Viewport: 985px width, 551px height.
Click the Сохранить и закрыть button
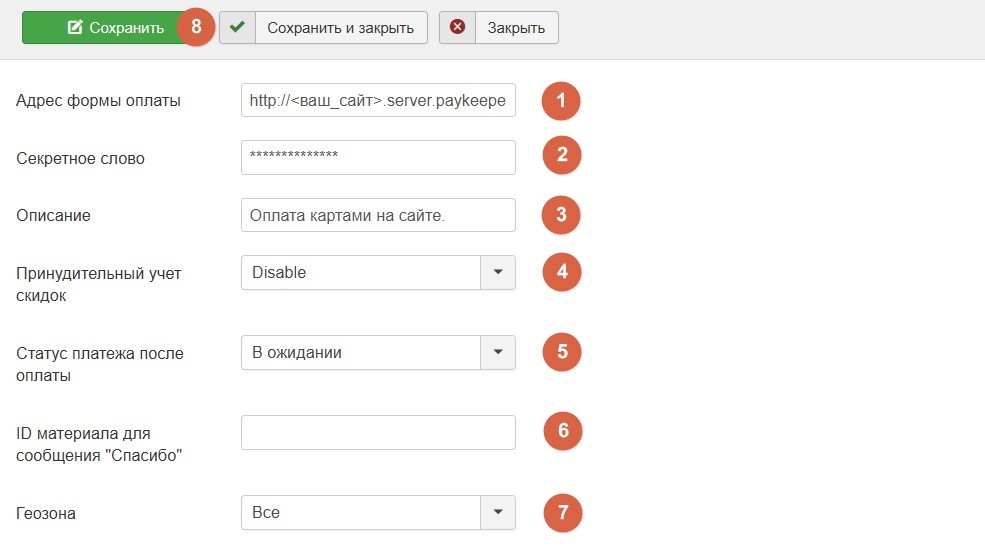pos(341,28)
